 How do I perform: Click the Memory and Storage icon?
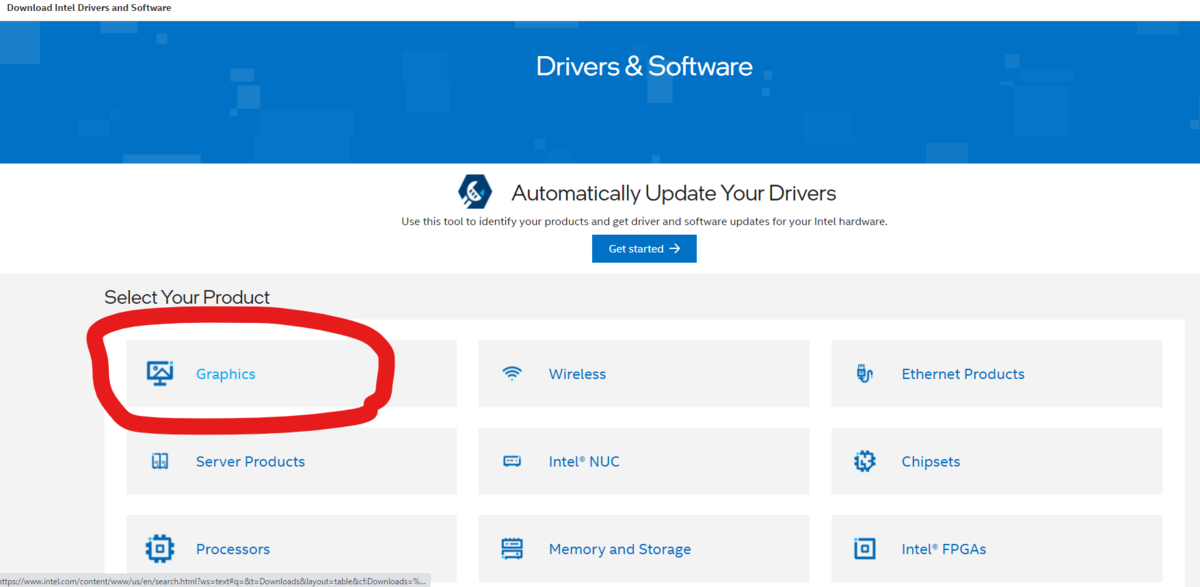pos(512,549)
